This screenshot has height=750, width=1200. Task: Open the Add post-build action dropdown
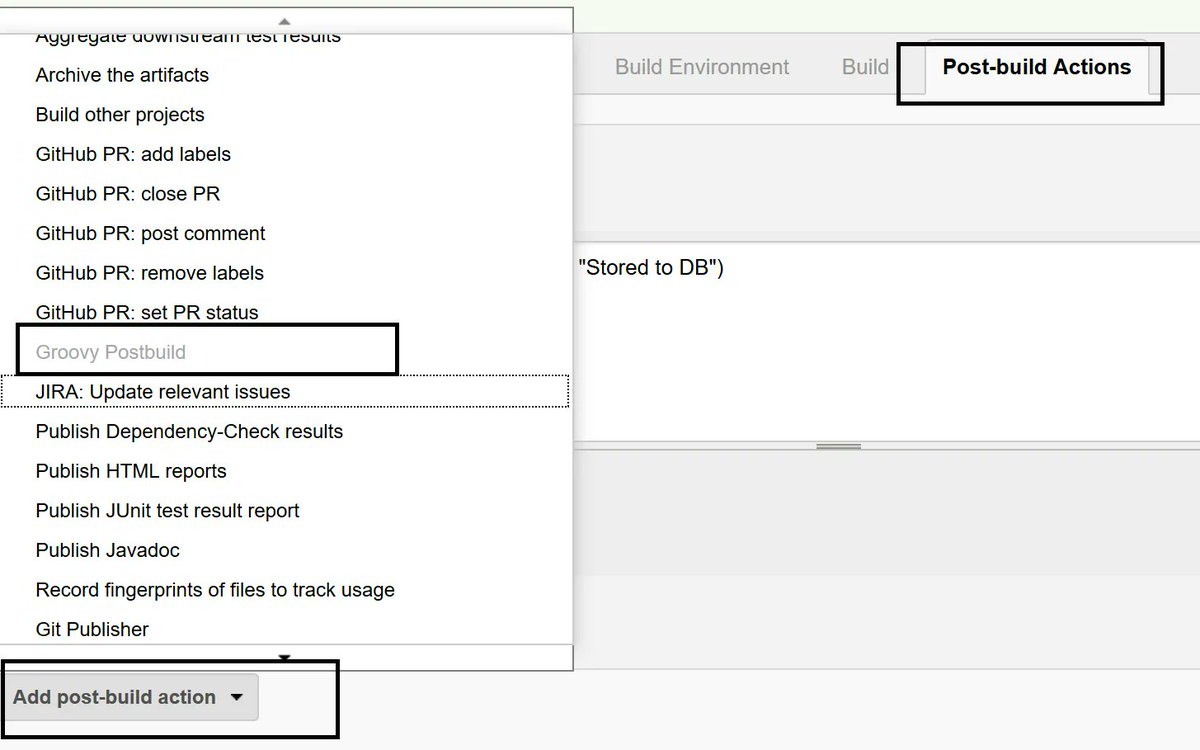[x=130, y=697]
